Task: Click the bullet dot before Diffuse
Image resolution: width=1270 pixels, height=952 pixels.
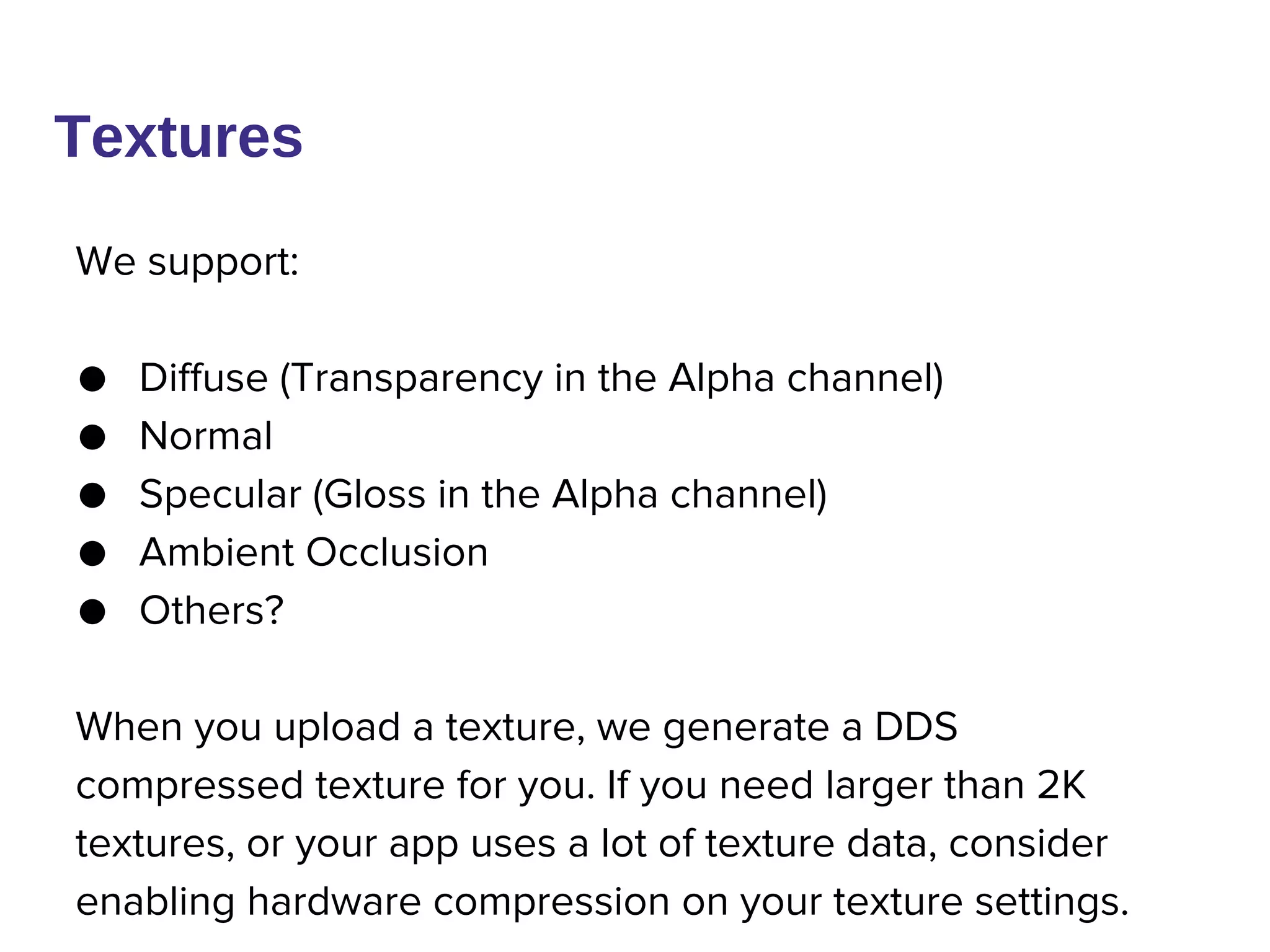Action: click(x=92, y=379)
